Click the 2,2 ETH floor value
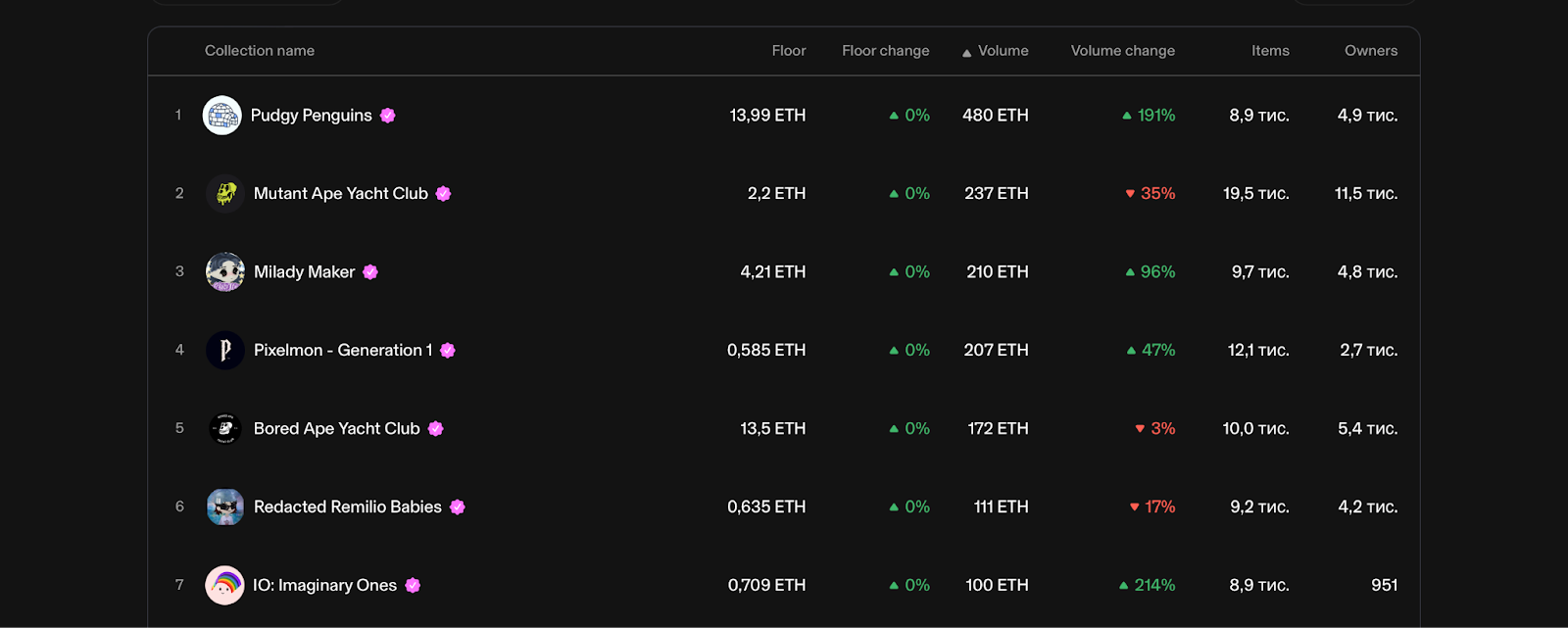This screenshot has width=1568, height=628. (x=777, y=194)
